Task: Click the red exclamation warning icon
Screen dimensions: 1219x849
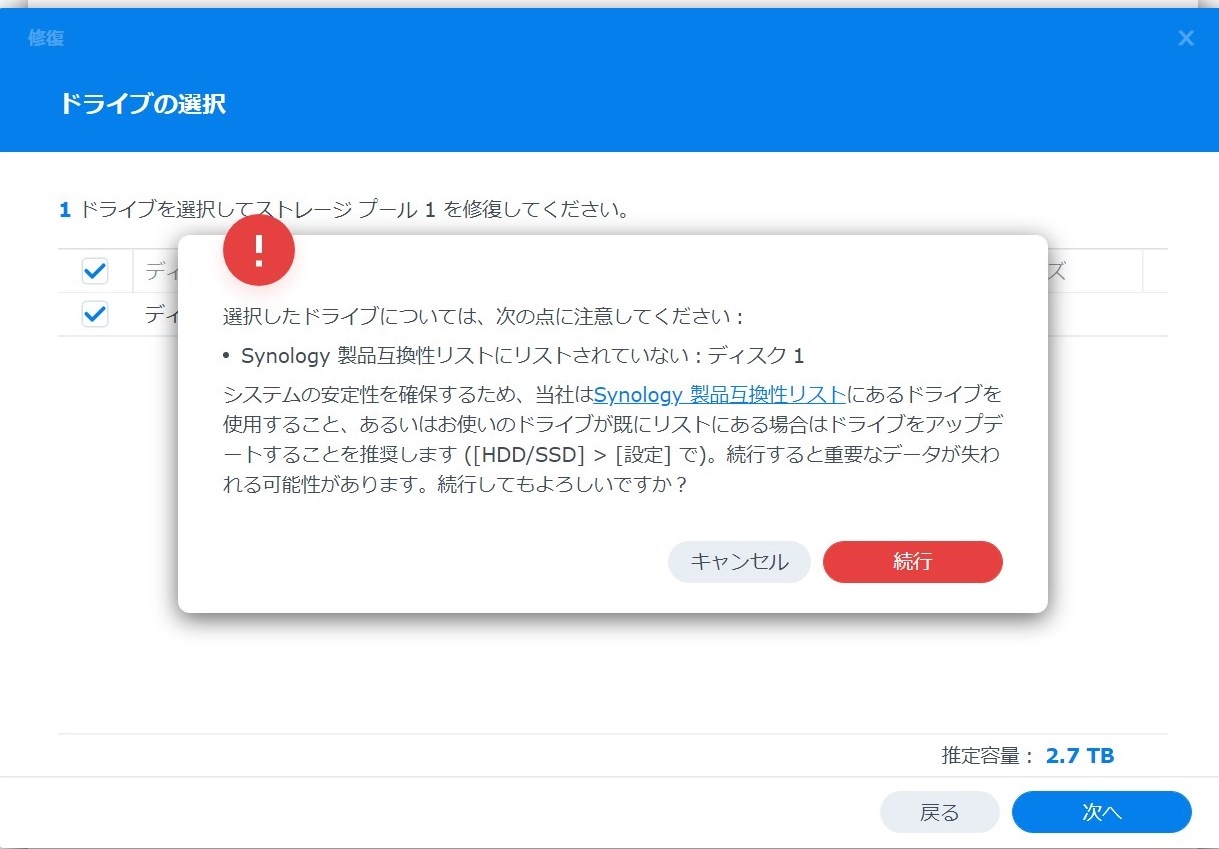Action: 258,250
